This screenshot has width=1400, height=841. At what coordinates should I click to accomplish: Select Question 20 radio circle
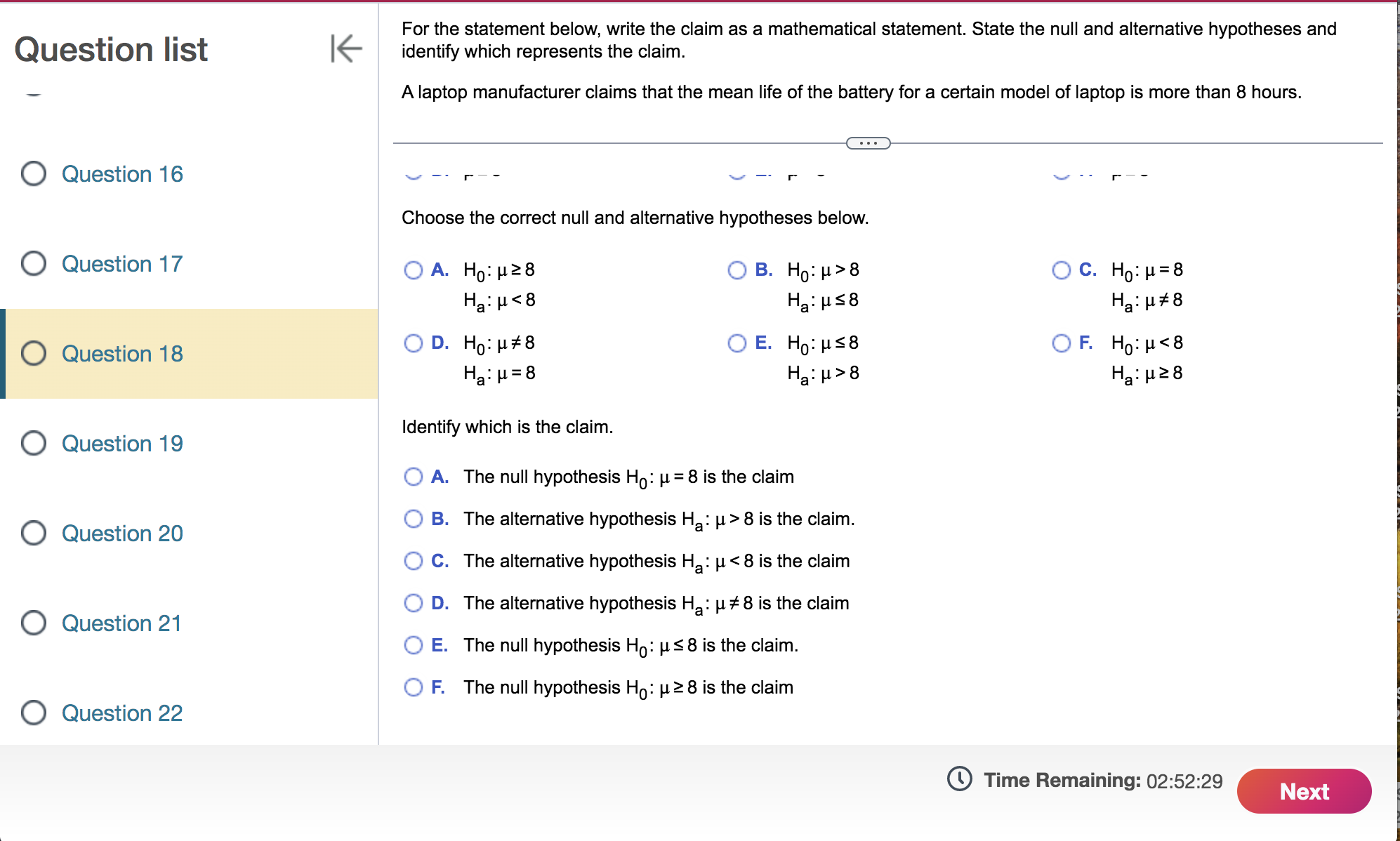tap(33, 533)
